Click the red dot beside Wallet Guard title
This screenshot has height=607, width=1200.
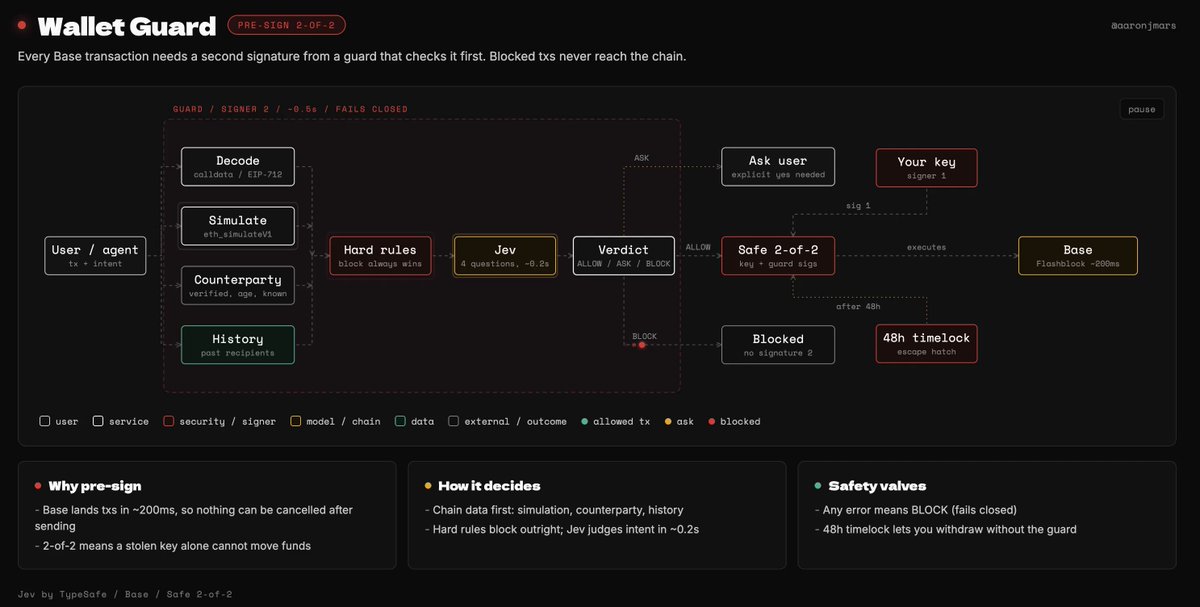[x=22, y=26]
